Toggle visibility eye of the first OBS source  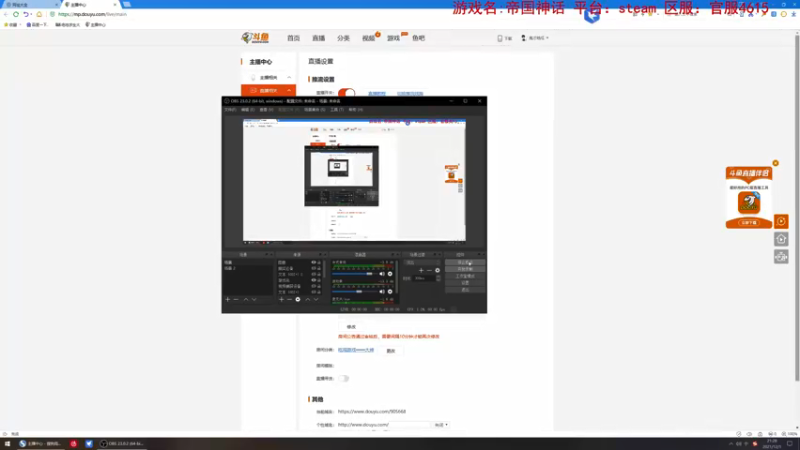313,262
